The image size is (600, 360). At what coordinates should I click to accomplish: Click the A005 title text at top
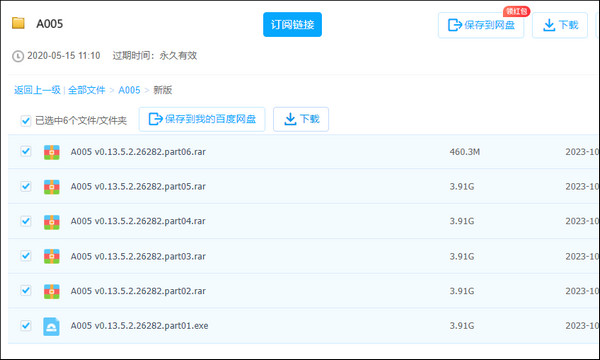tap(50, 24)
